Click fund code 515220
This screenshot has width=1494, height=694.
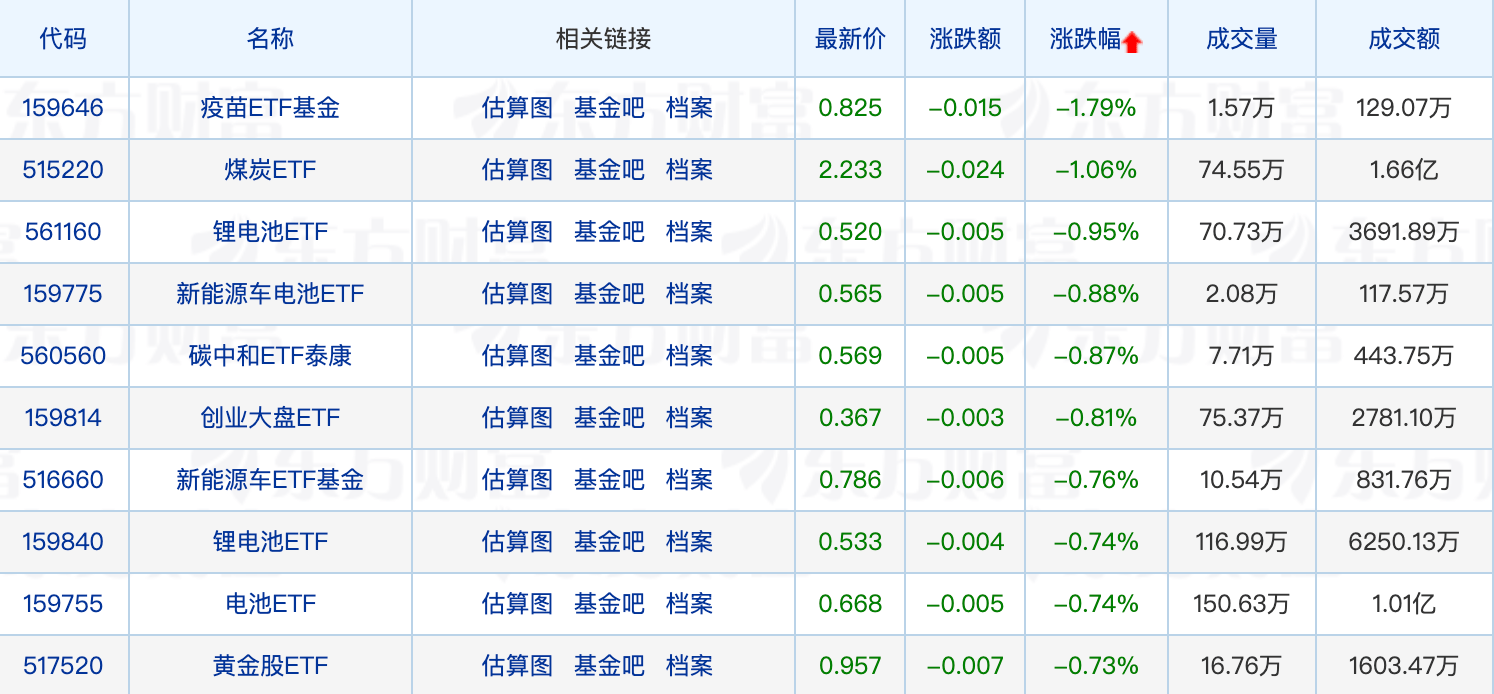(63, 170)
